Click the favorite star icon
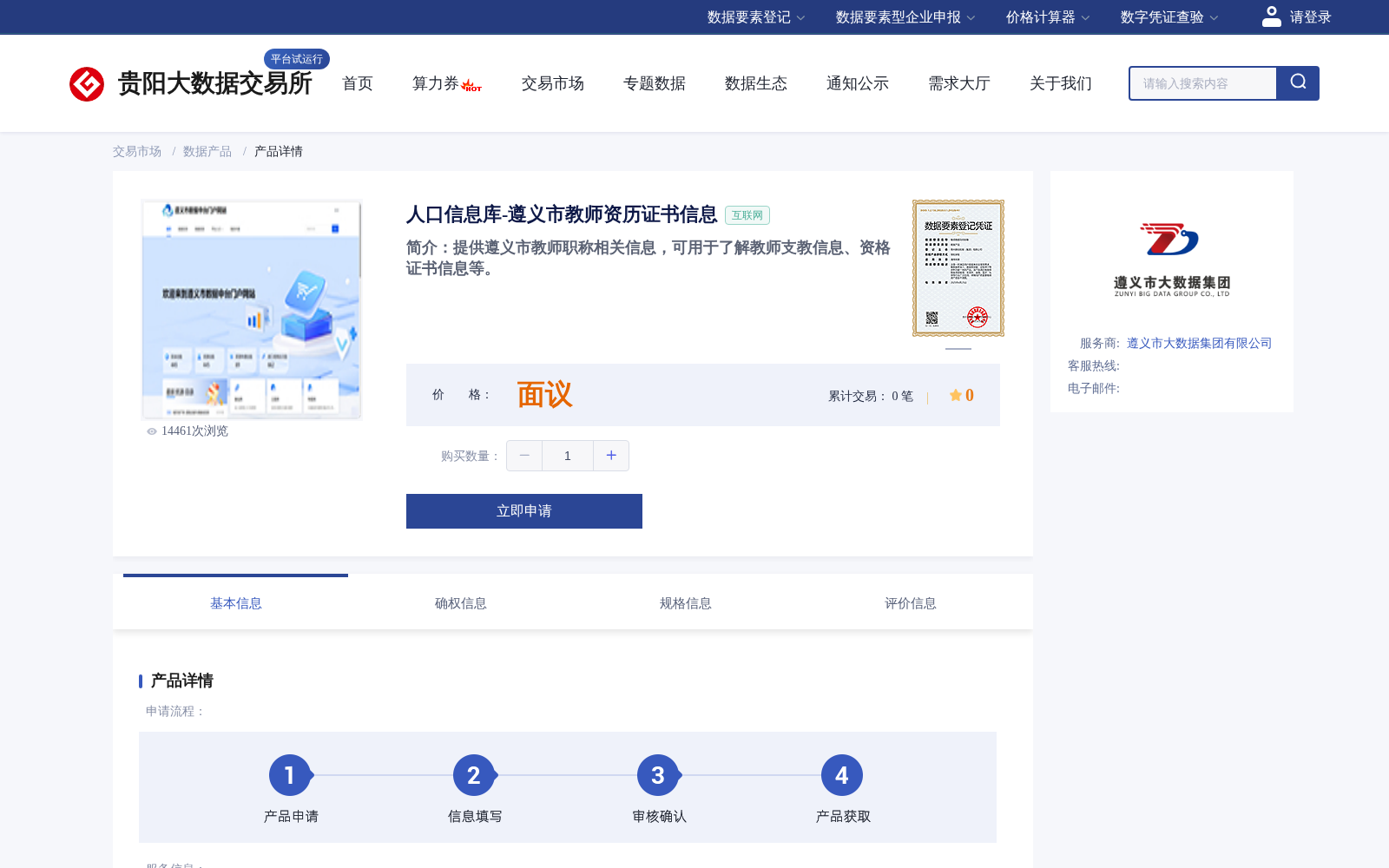The image size is (1389, 868). [955, 395]
